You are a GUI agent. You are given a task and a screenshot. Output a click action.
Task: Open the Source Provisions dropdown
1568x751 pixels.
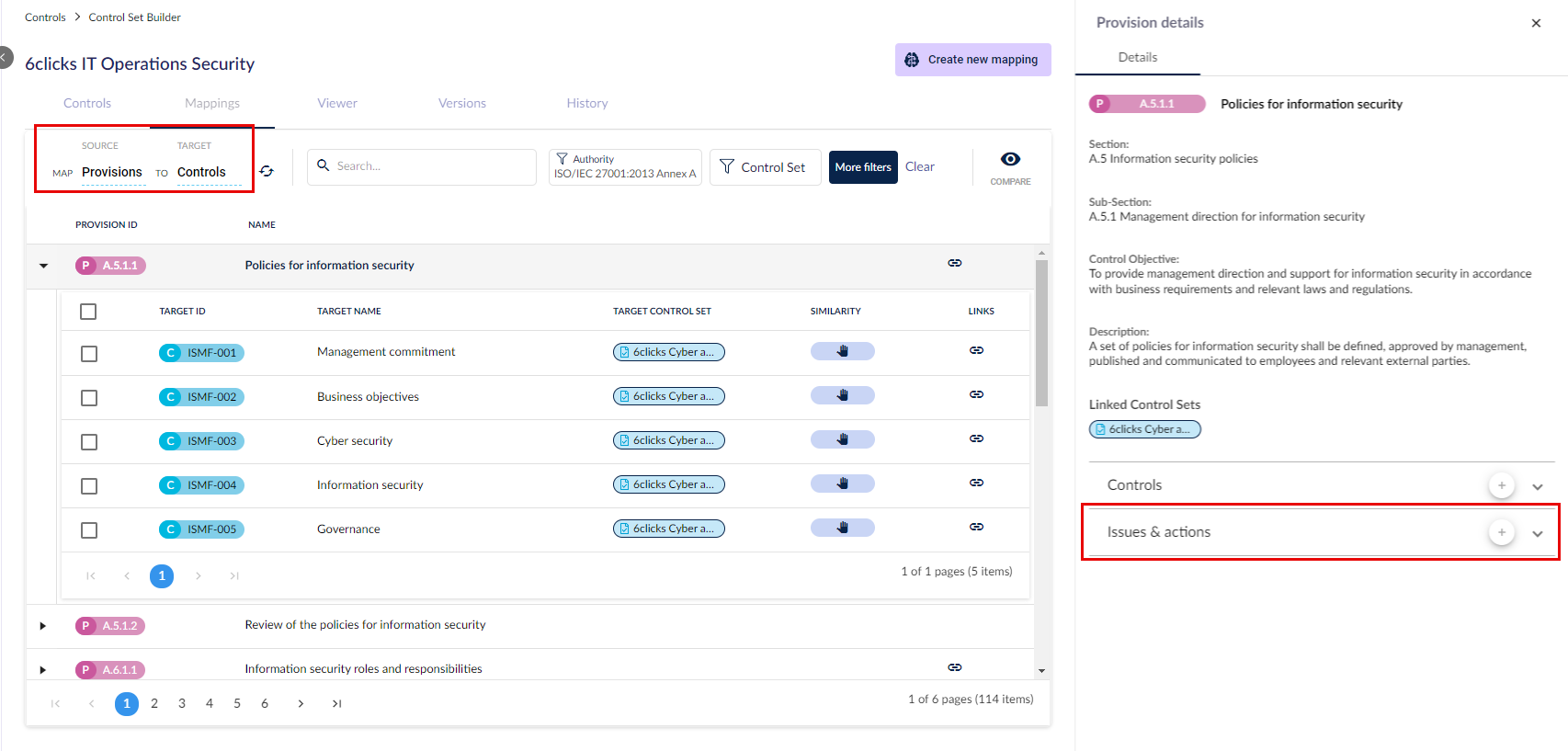pos(113,172)
